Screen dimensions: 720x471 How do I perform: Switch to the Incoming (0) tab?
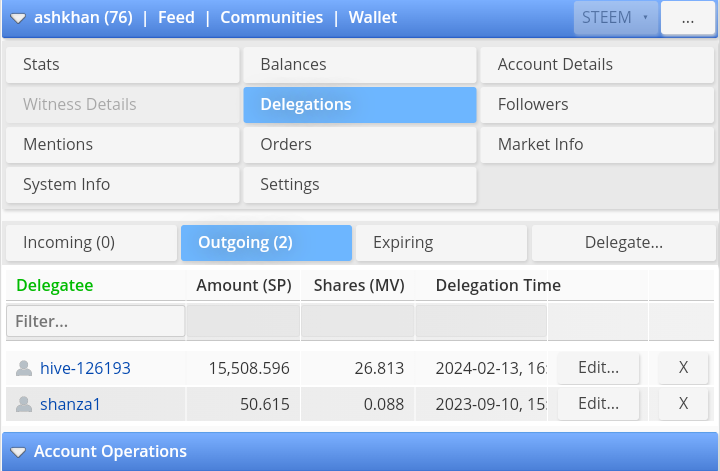91,242
